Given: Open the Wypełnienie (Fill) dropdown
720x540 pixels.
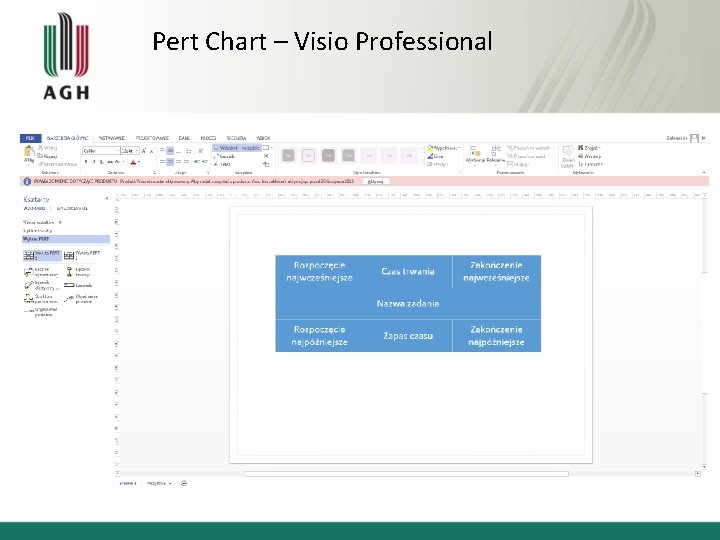Looking at the screenshot, I should pyautogui.click(x=444, y=148).
